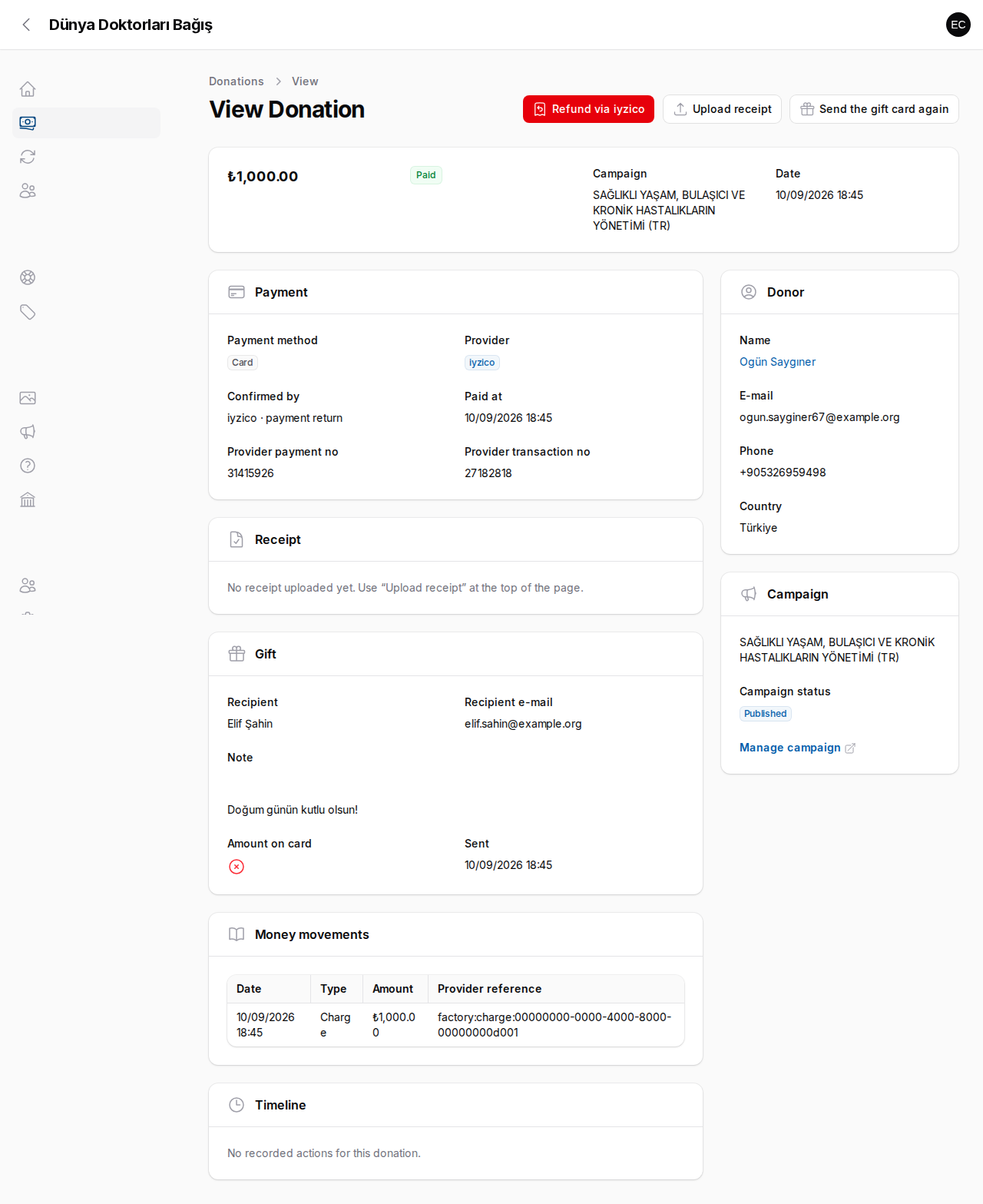Go to Donations in the breadcrumb
Viewport: 983px width, 1204px height.
236,81
